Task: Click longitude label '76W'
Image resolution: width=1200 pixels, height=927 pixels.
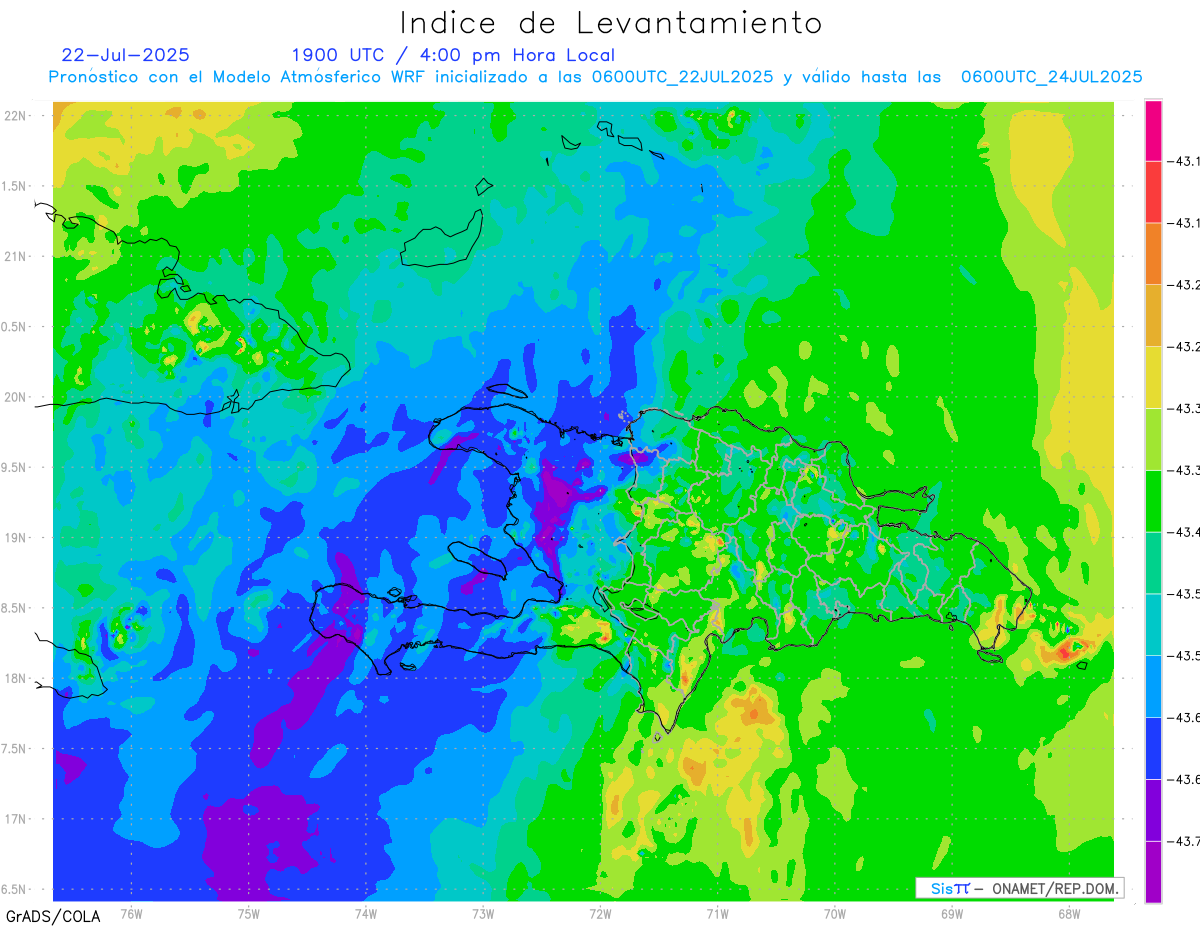Action: [x=131, y=914]
